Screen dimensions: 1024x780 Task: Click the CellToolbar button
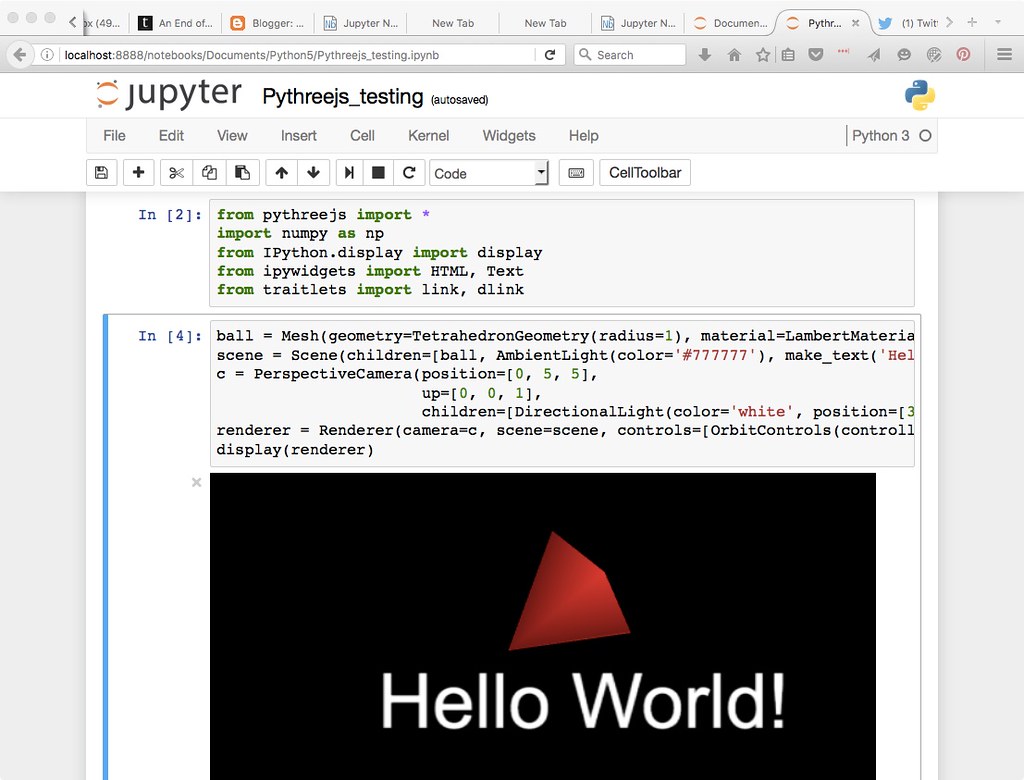click(x=644, y=172)
